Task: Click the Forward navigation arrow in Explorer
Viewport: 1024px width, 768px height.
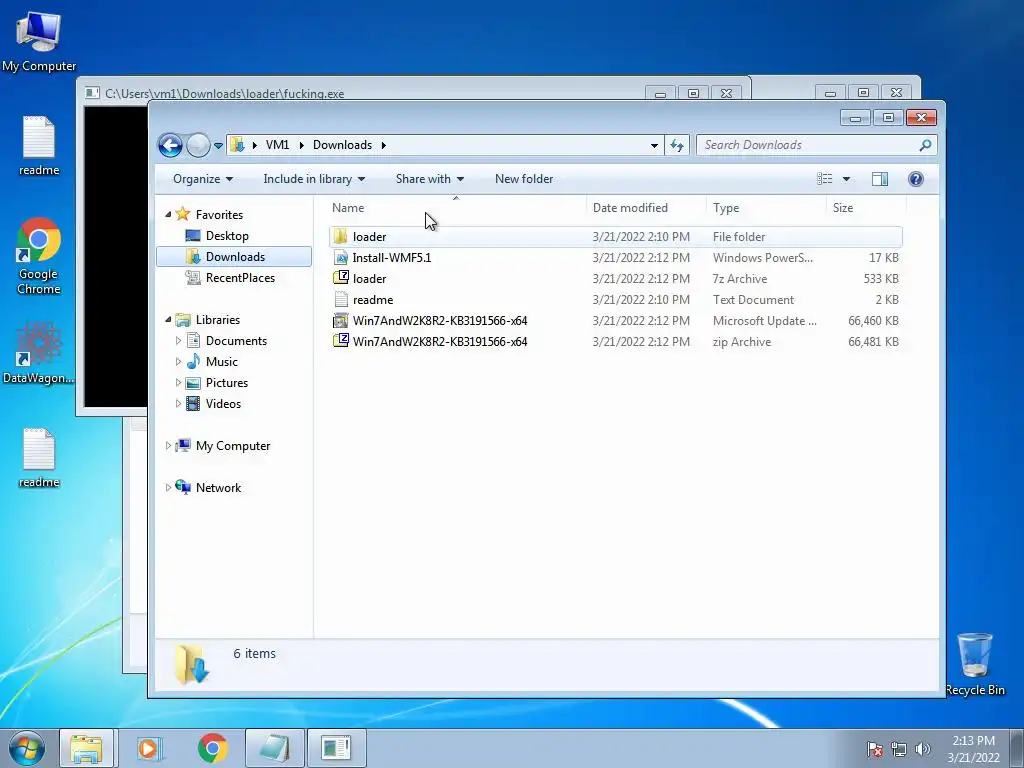Action: coord(198,145)
